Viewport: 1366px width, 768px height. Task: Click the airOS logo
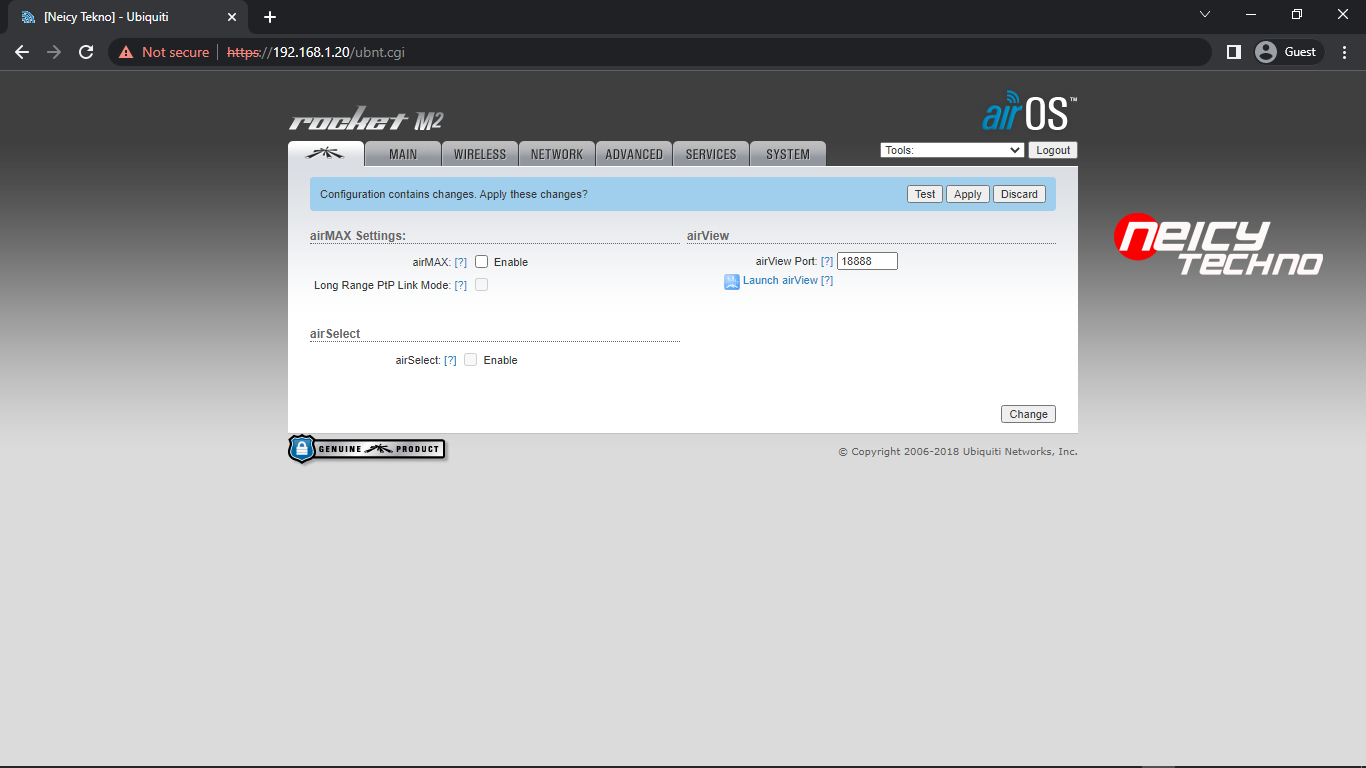click(x=1029, y=111)
